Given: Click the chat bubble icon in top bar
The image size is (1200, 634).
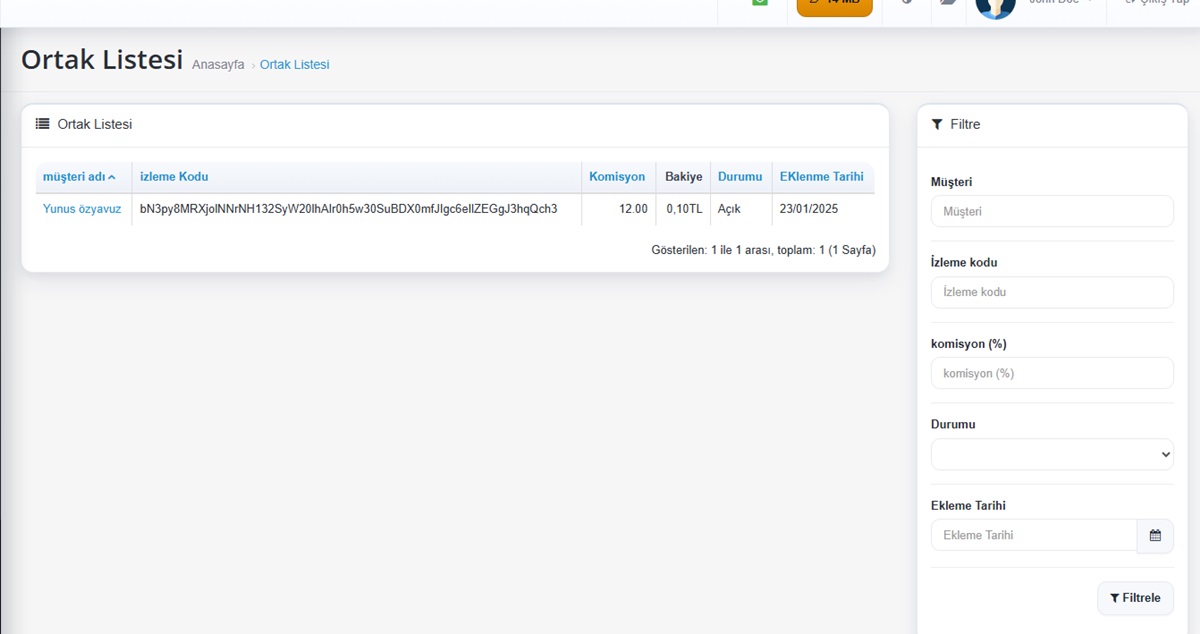Looking at the screenshot, I should click(947, 3).
